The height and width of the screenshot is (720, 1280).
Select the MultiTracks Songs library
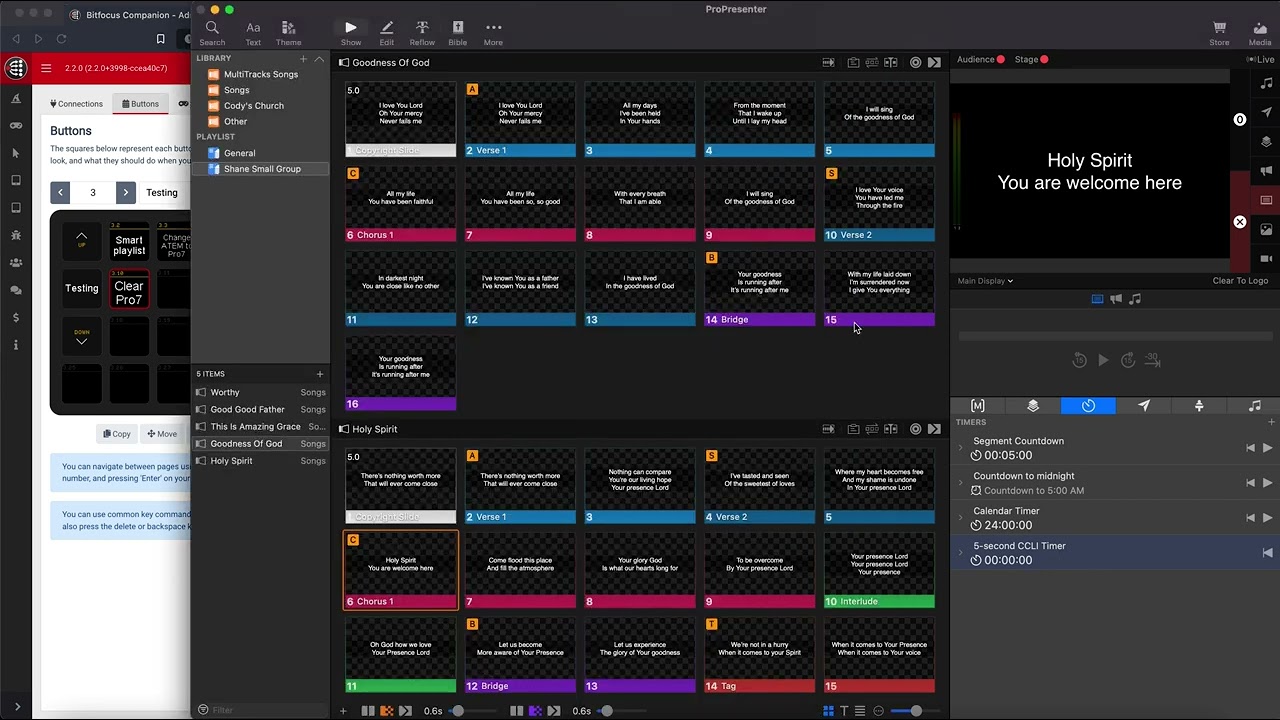(x=260, y=74)
